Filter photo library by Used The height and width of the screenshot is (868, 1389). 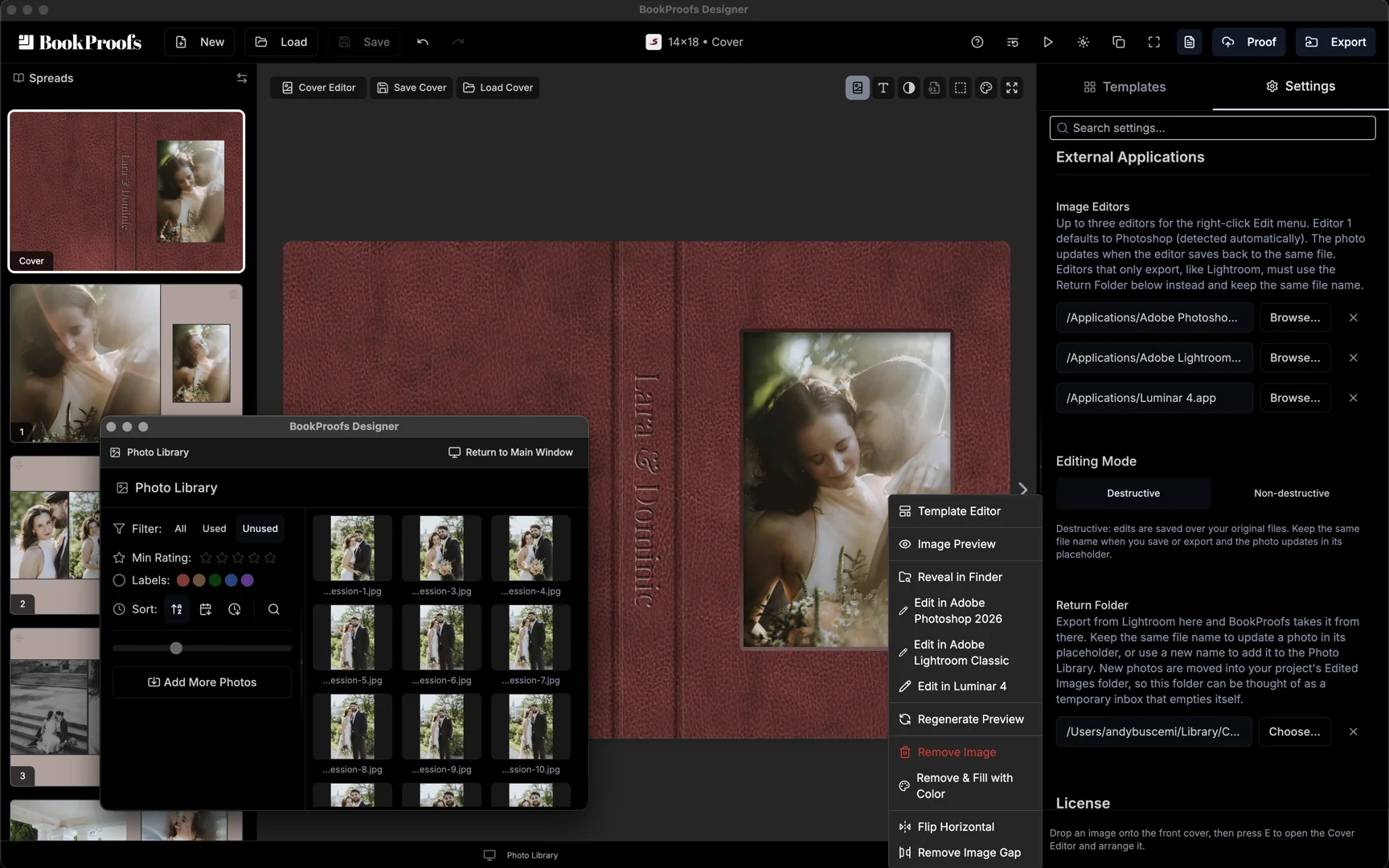pos(214,528)
